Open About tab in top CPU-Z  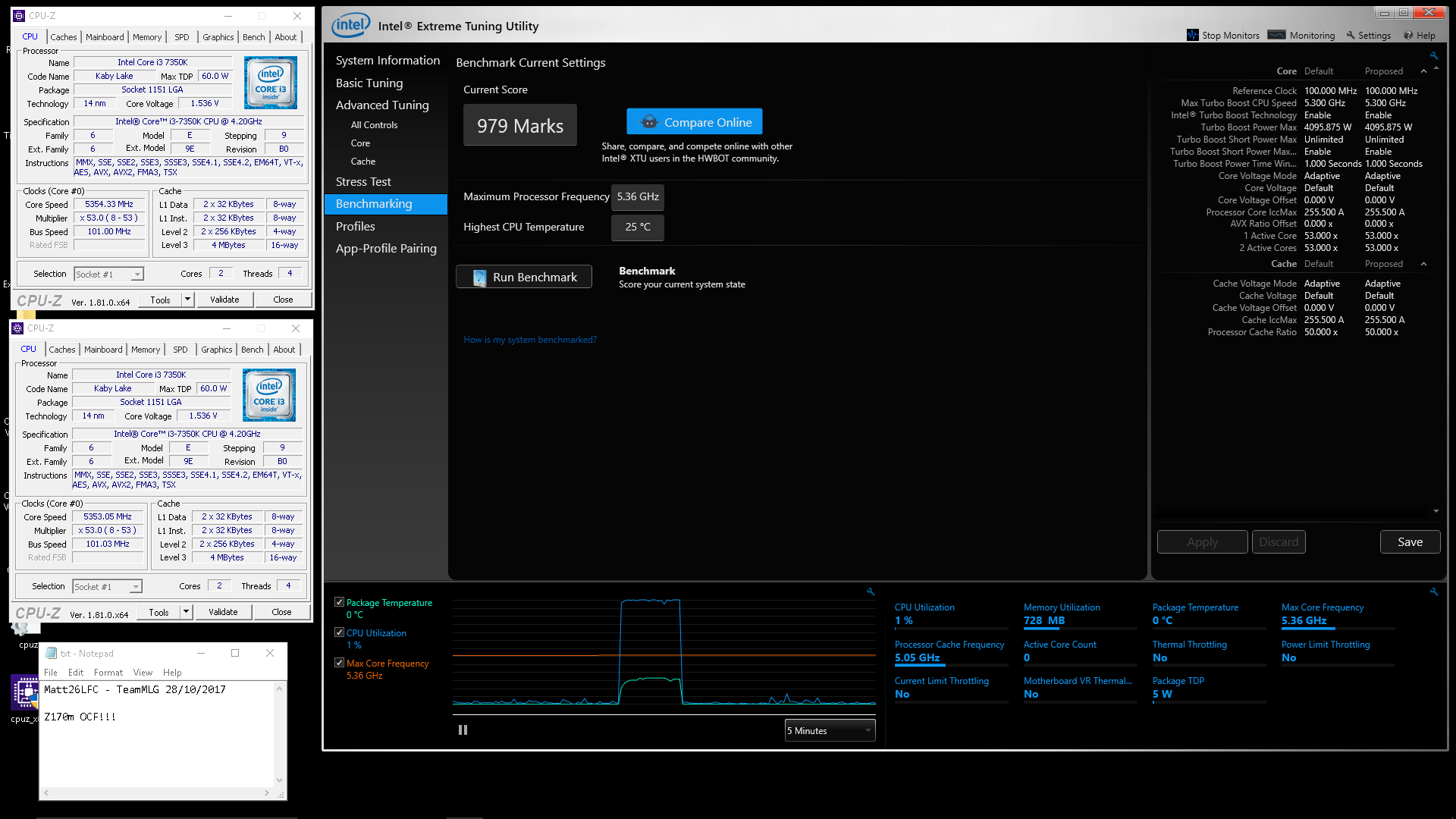pos(286,37)
